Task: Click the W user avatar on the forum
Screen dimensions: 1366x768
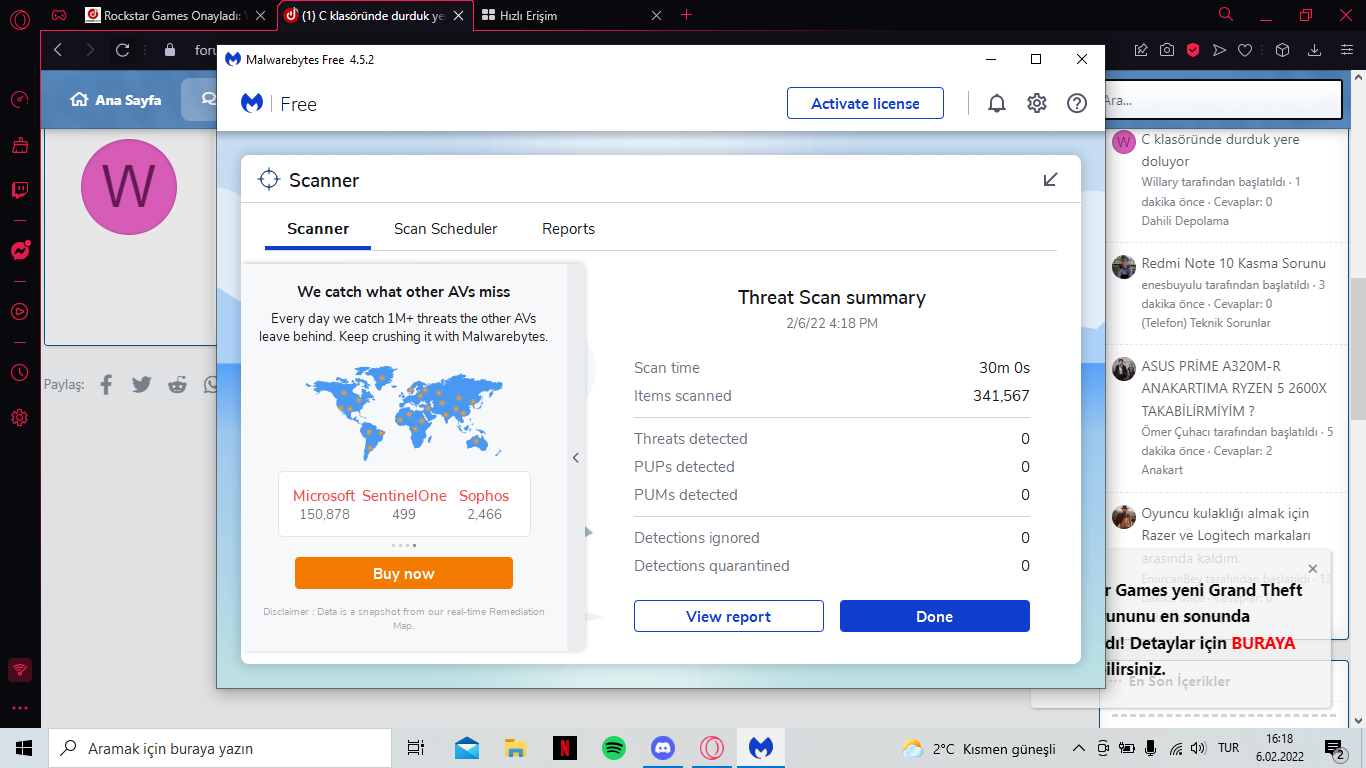Action: pos(129,187)
